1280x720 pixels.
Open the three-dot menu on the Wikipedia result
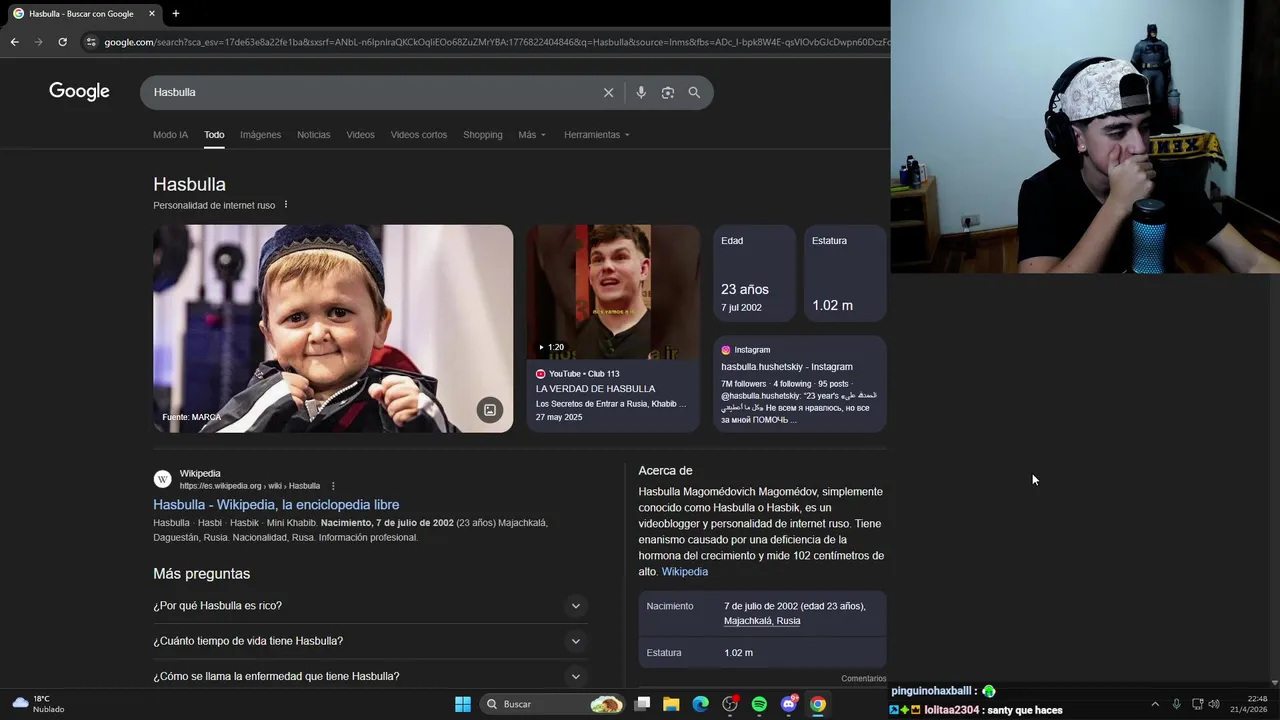(333, 486)
